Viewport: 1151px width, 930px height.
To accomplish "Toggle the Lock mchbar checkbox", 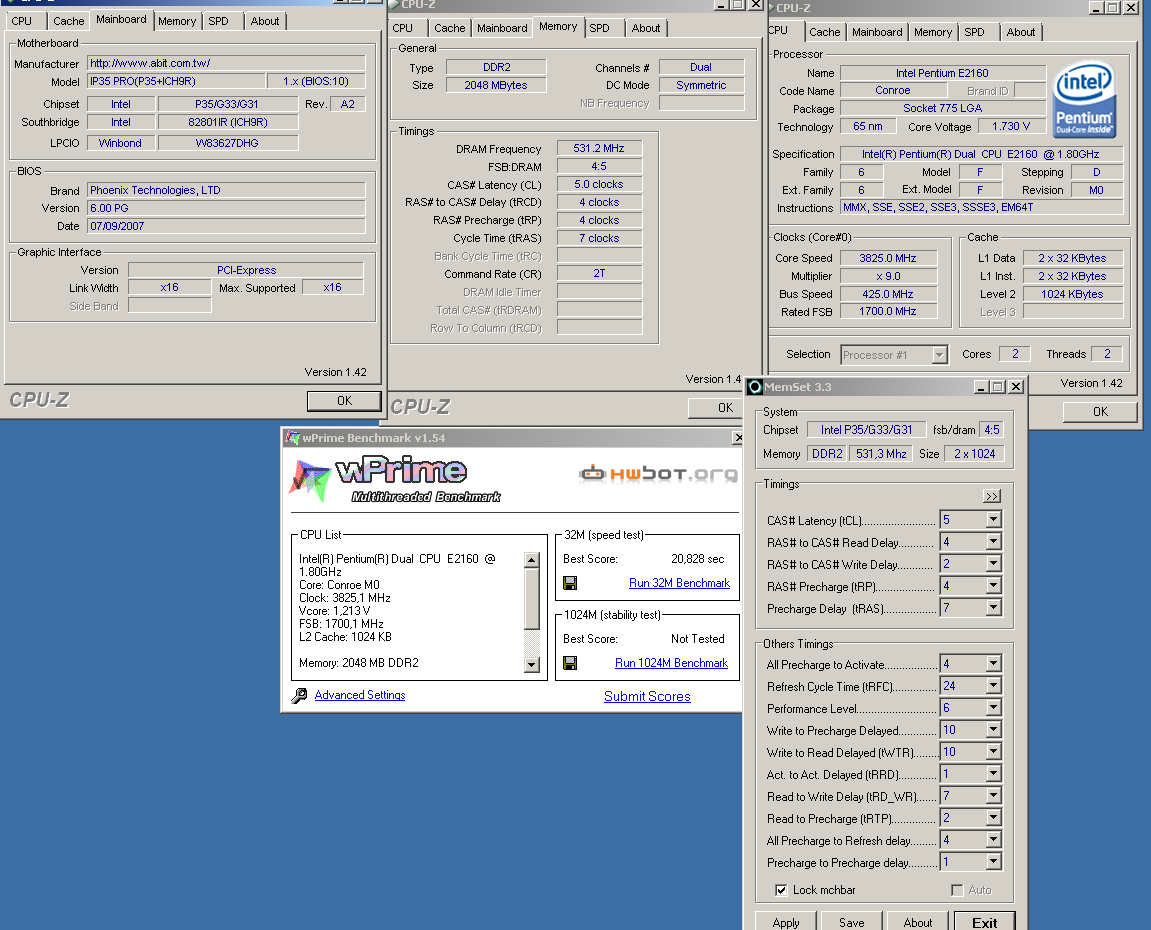I will [781, 890].
